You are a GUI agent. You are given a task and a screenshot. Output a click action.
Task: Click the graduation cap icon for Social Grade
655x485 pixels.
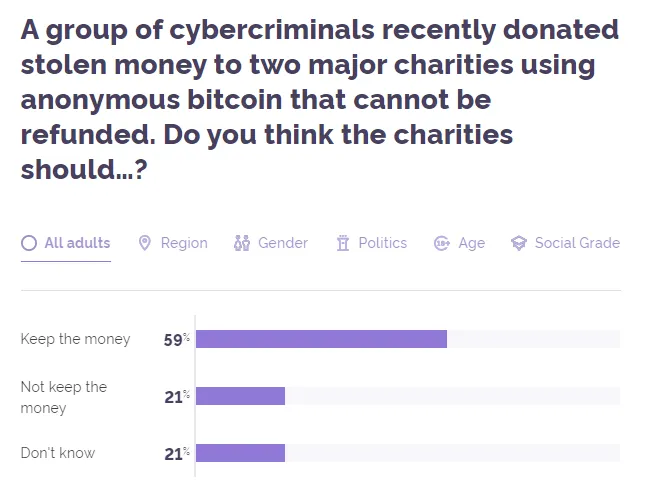pos(518,243)
